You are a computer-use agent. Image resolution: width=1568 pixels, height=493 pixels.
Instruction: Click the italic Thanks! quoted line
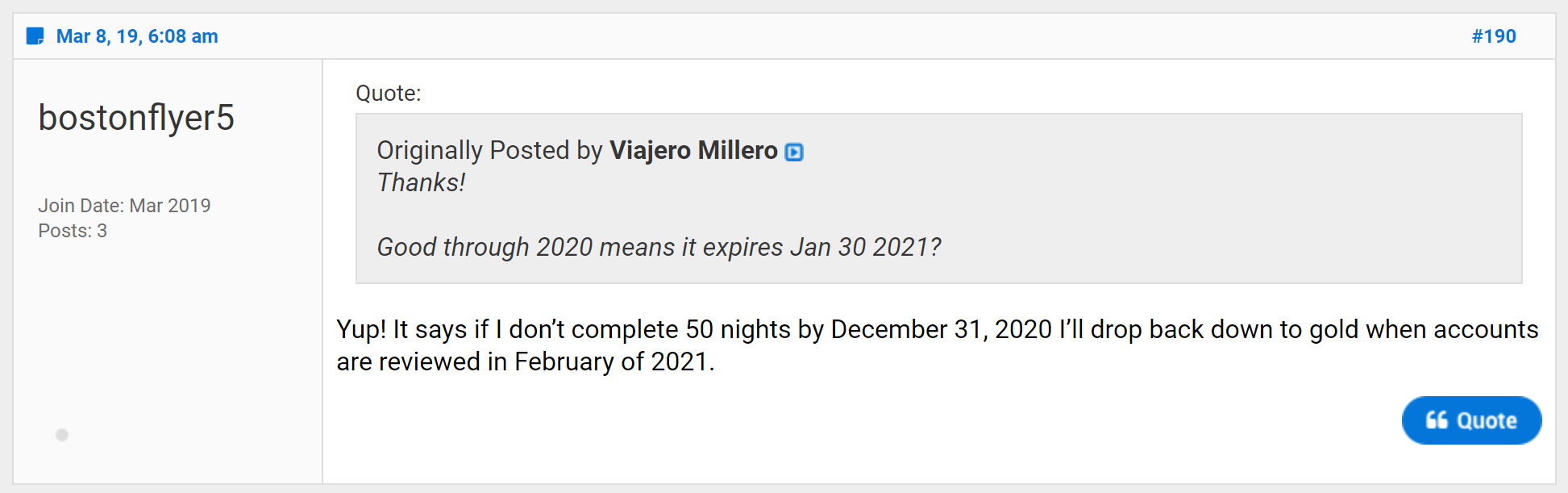tap(421, 182)
